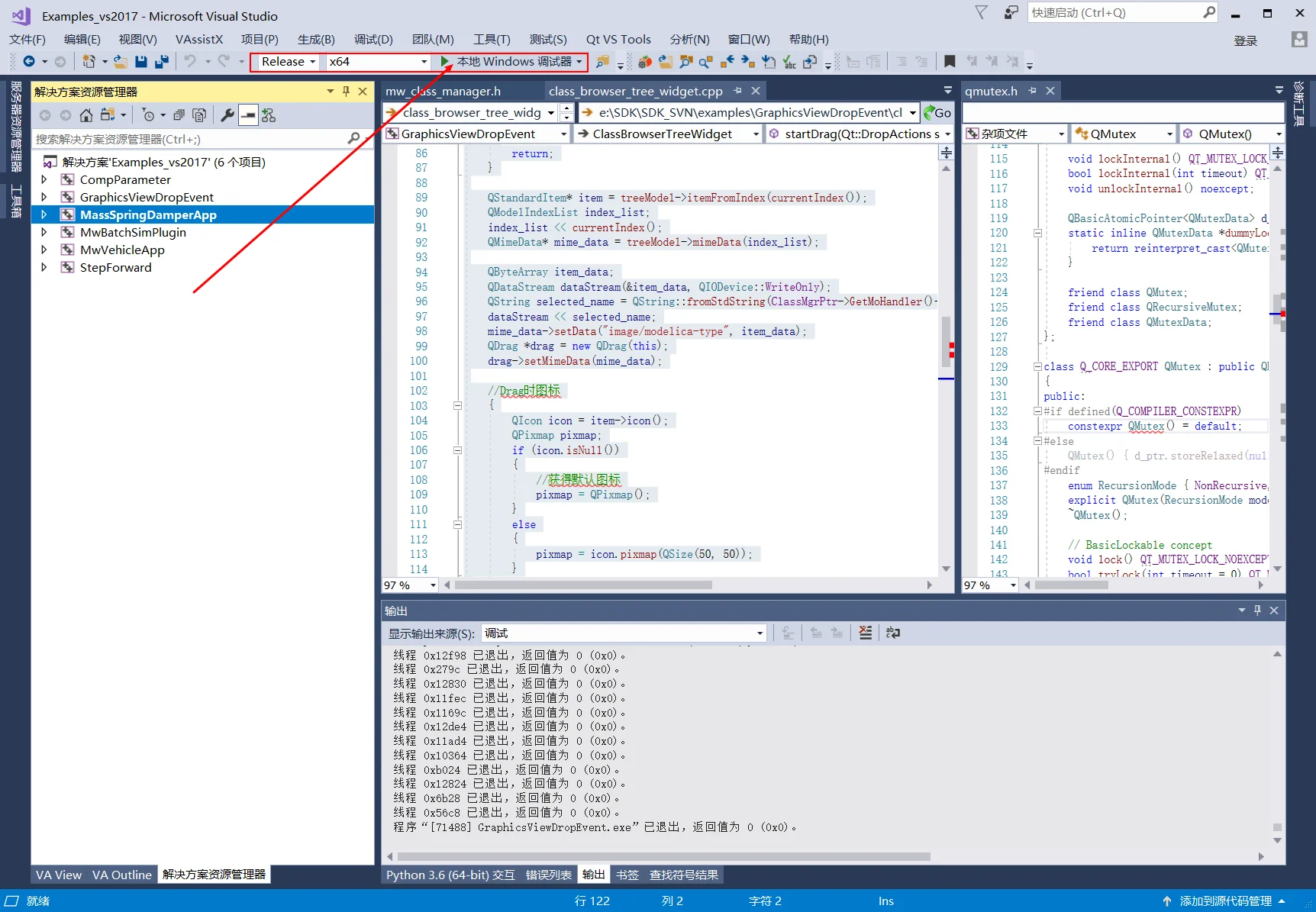1316x912 pixels.
Task: Click the 登录 sign-in link
Action: pos(1246,40)
